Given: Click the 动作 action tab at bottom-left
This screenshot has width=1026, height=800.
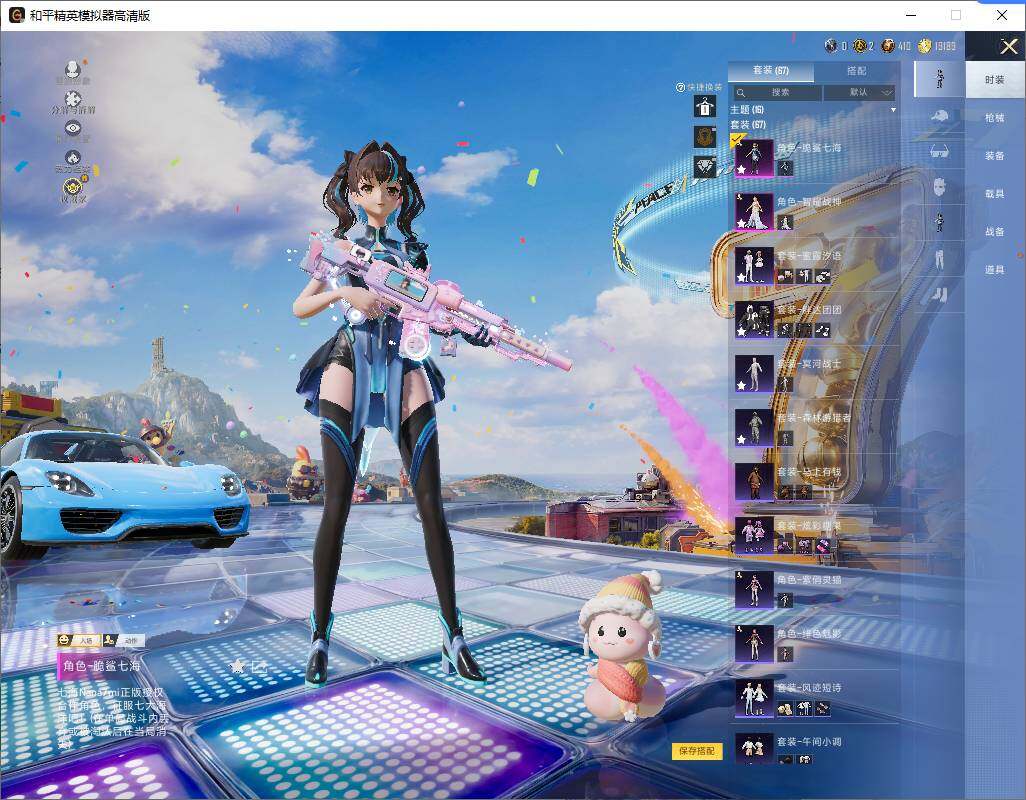Looking at the screenshot, I should (124, 640).
